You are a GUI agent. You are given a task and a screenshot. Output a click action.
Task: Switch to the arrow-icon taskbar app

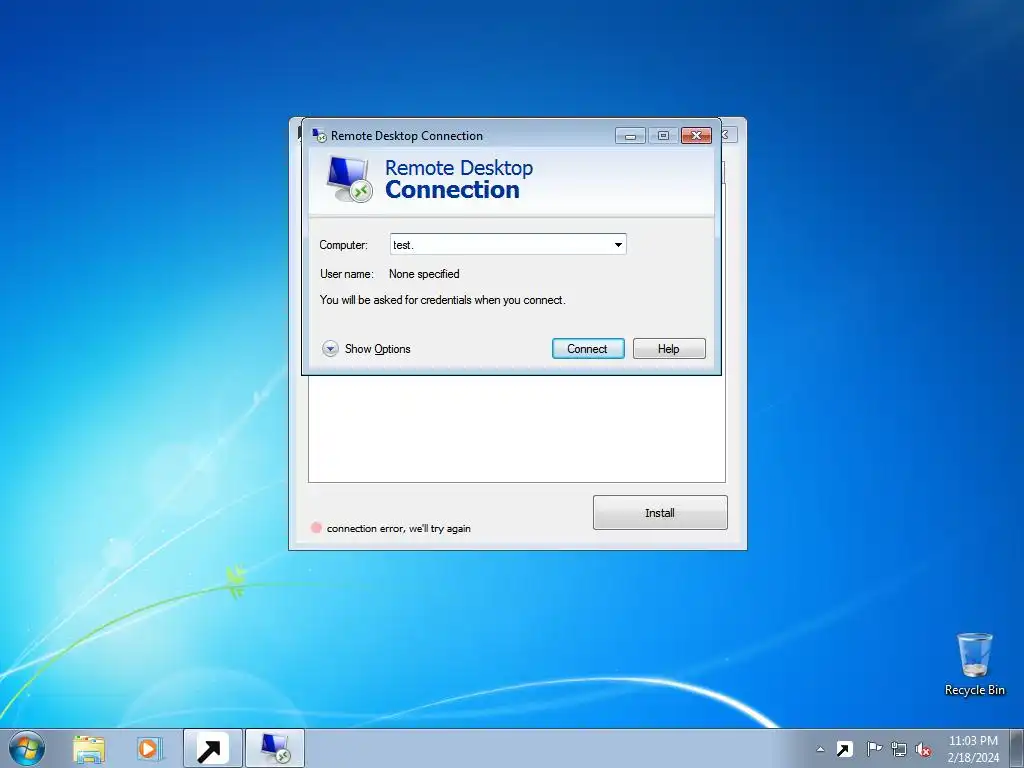[x=213, y=748]
